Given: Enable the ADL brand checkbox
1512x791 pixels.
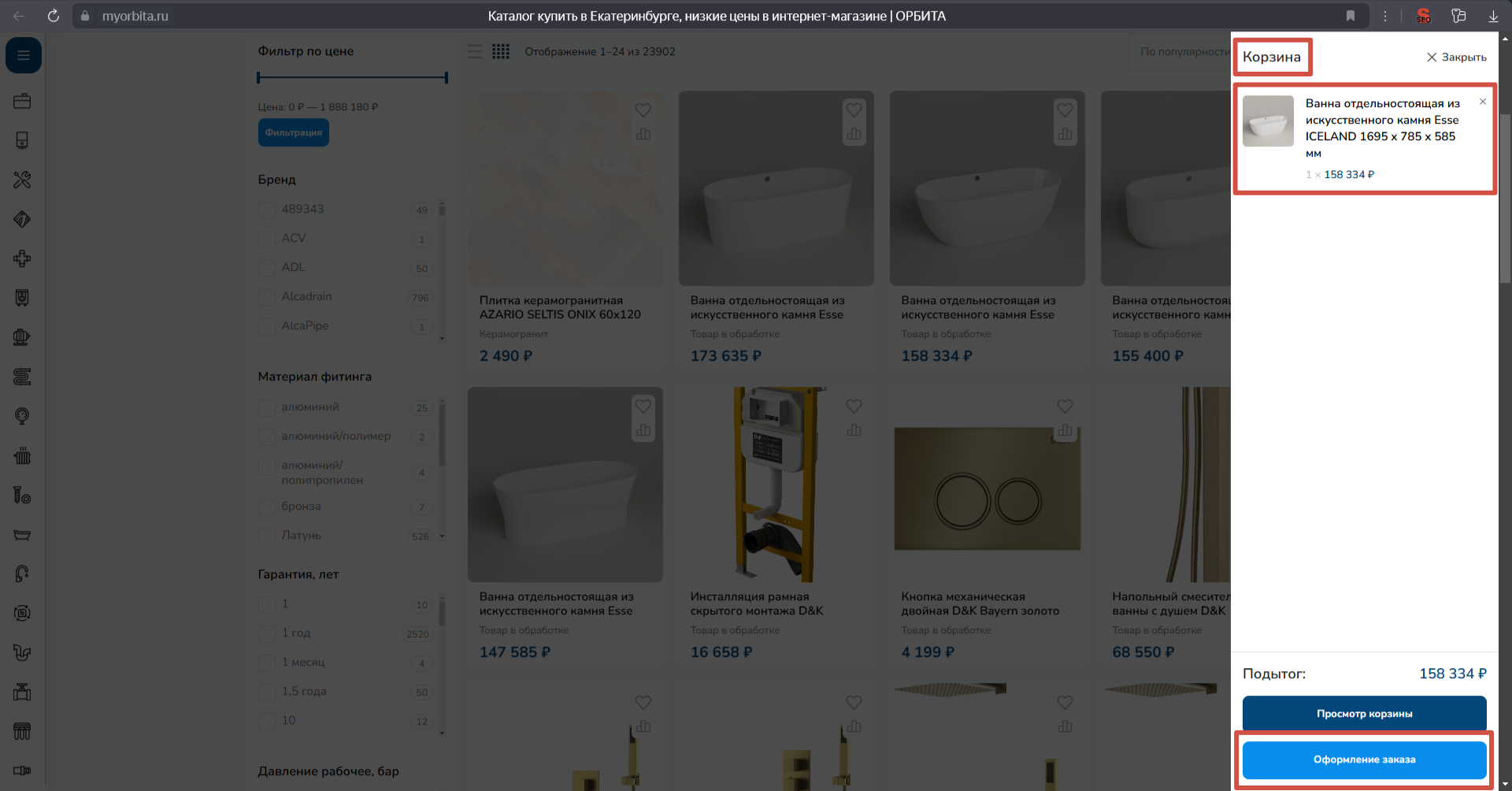Looking at the screenshot, I should coord(267,268).
